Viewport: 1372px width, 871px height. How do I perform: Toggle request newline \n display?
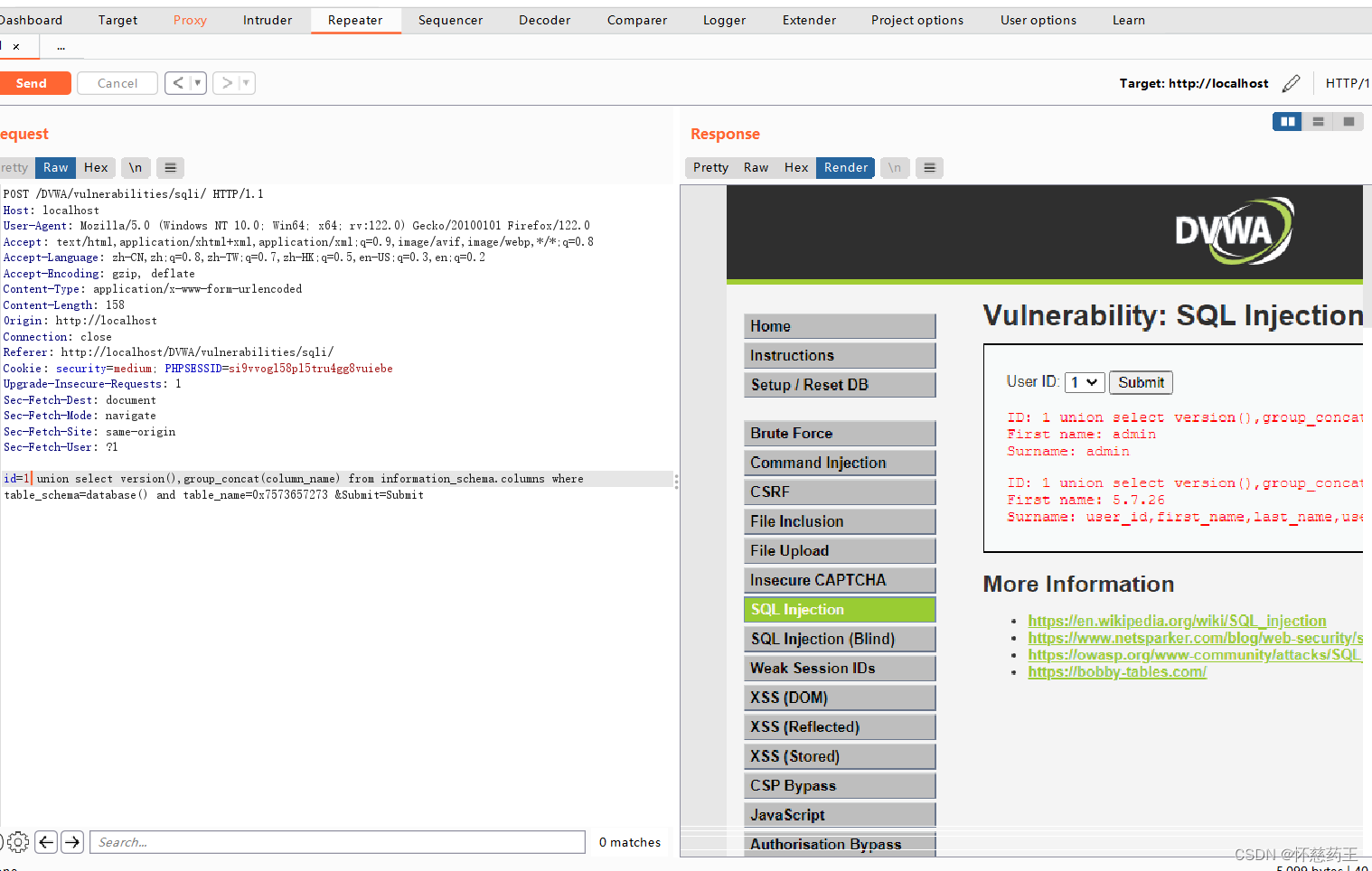(x=135, y=167)
